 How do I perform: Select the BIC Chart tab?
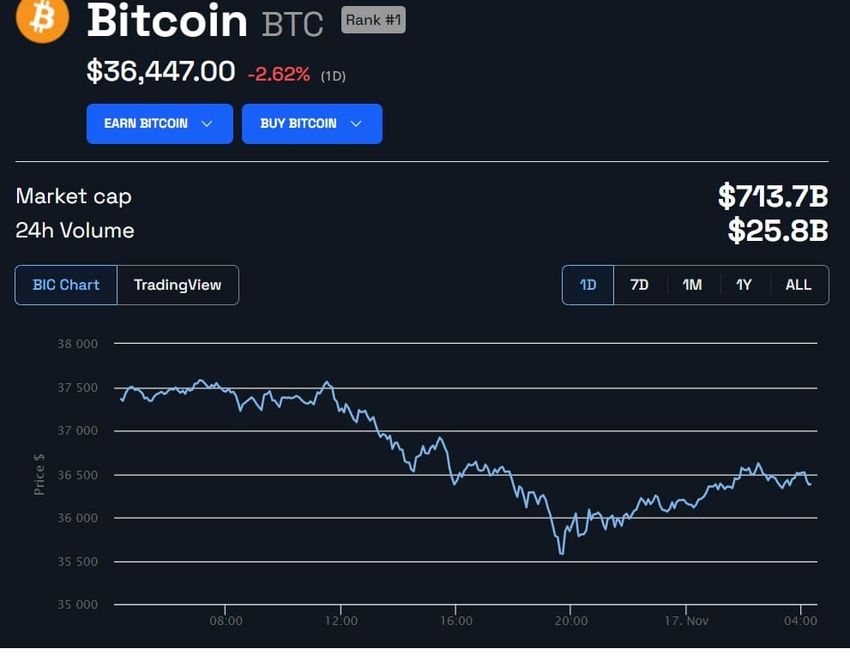click(65, 285)
